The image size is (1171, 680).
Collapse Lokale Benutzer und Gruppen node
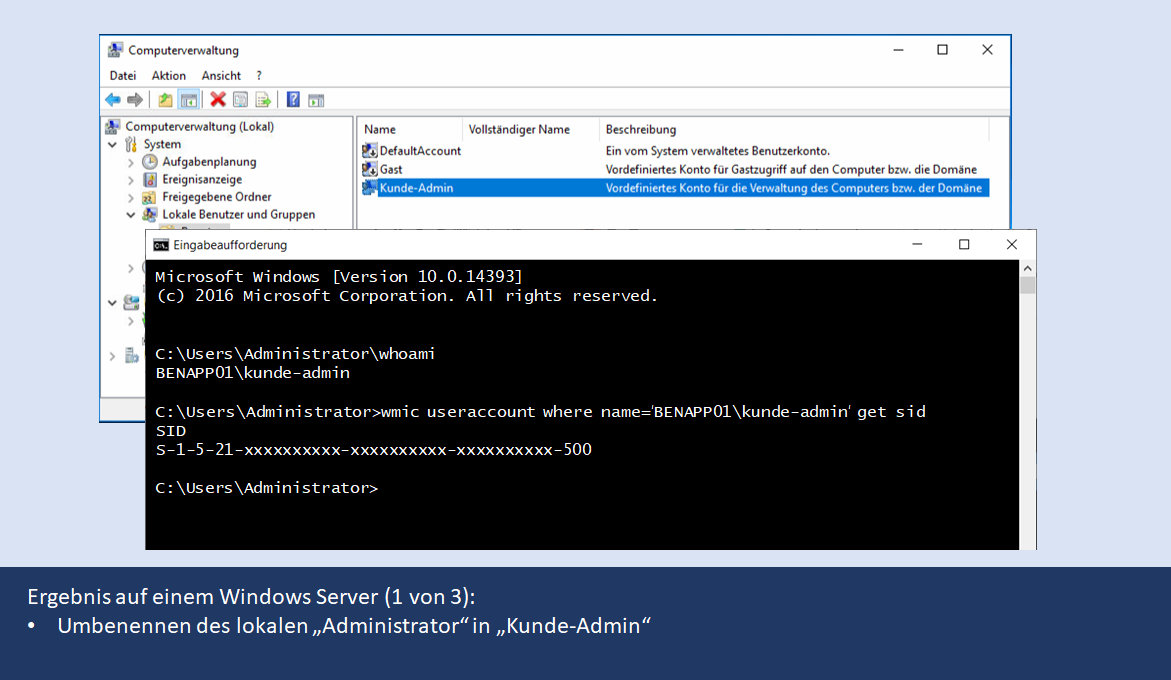point(131,215)
